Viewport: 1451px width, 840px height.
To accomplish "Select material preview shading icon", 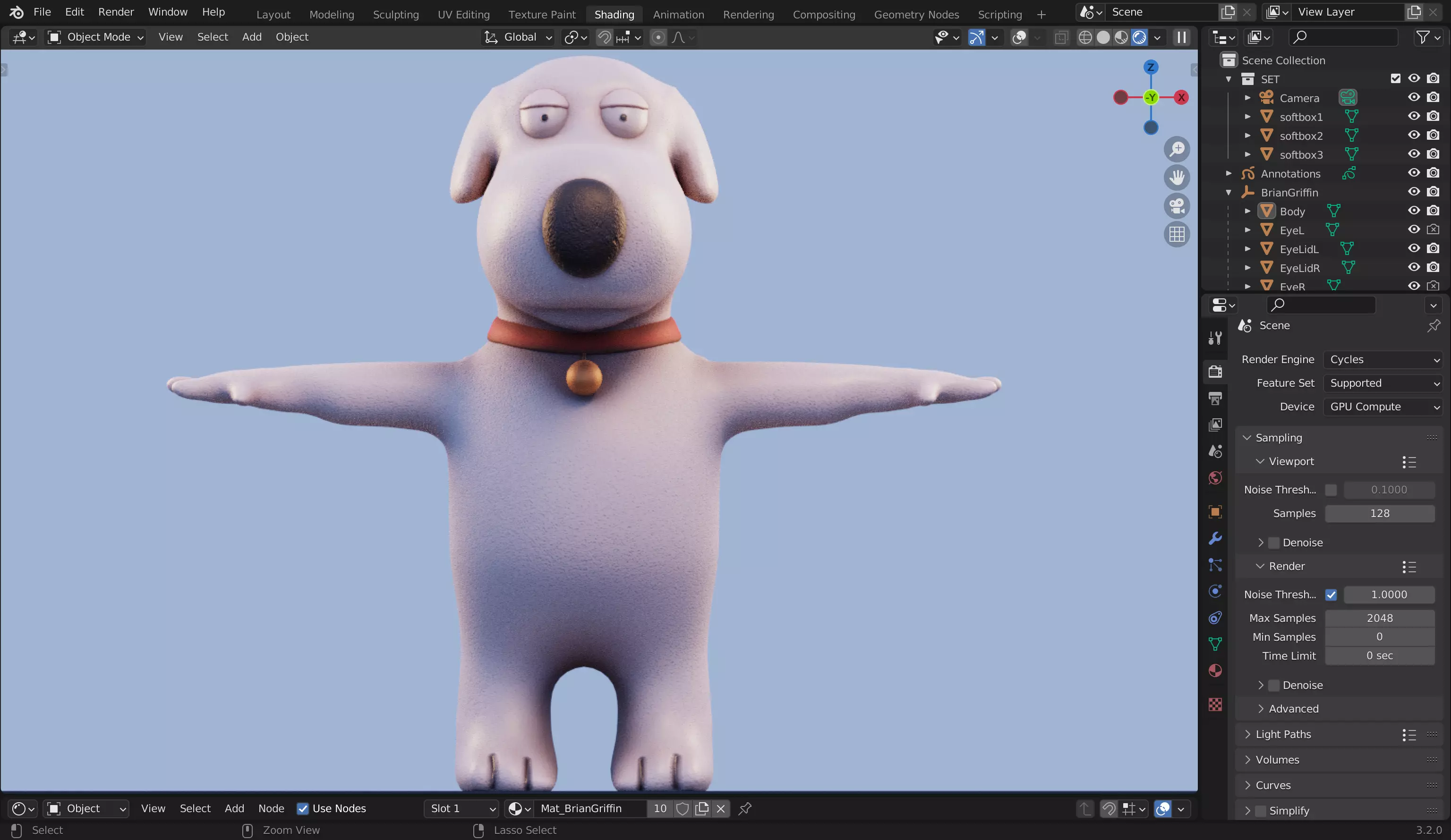I will [x=1121, y=37].
